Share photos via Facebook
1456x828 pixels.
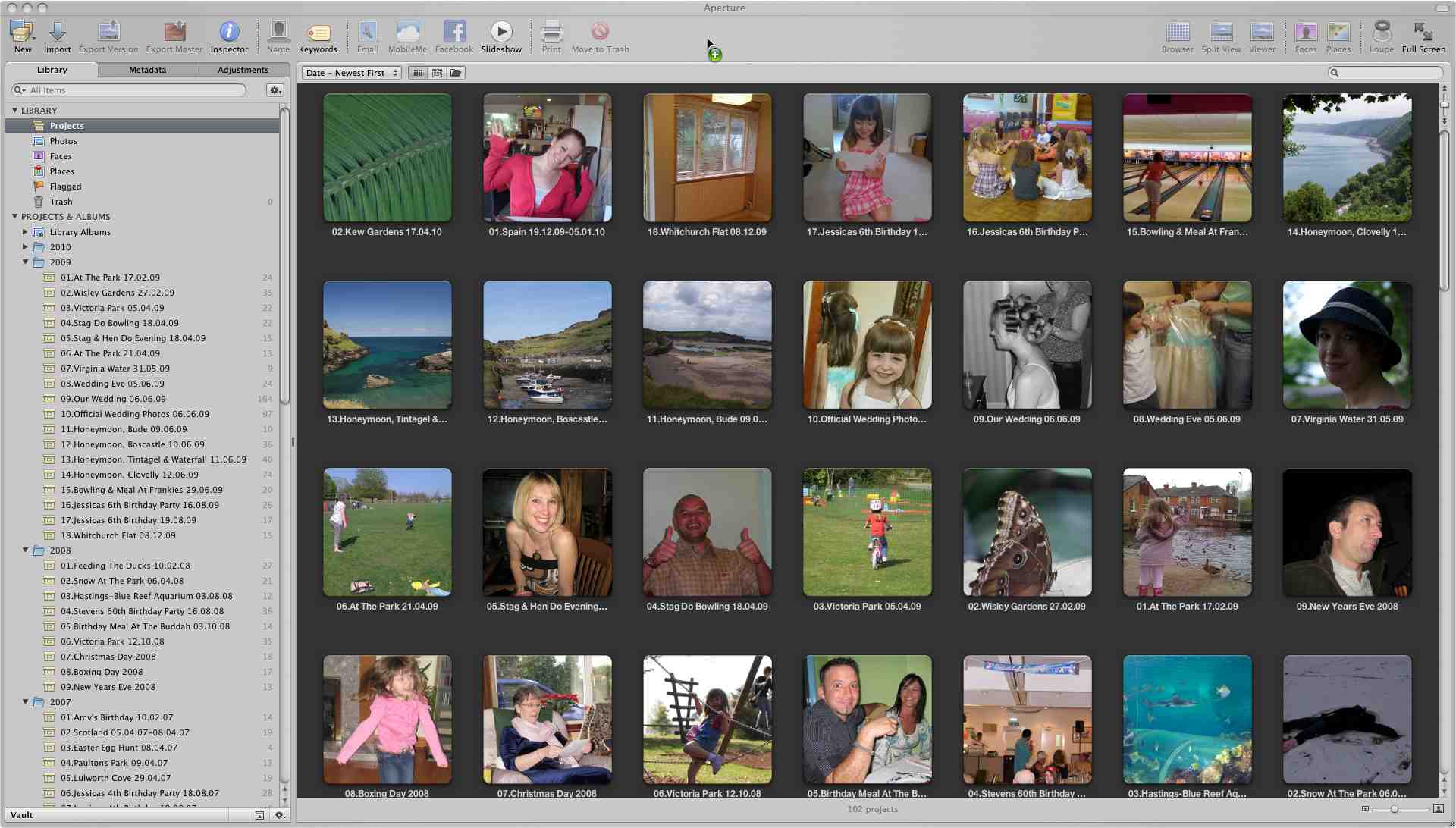[x=453, y=36]
